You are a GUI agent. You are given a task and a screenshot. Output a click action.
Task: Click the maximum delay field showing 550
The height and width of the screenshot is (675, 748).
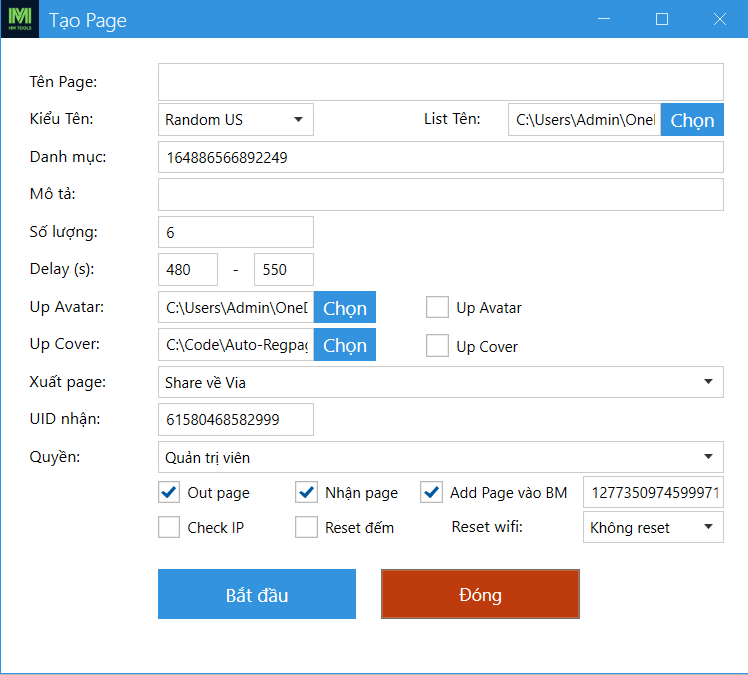[283, 270]
